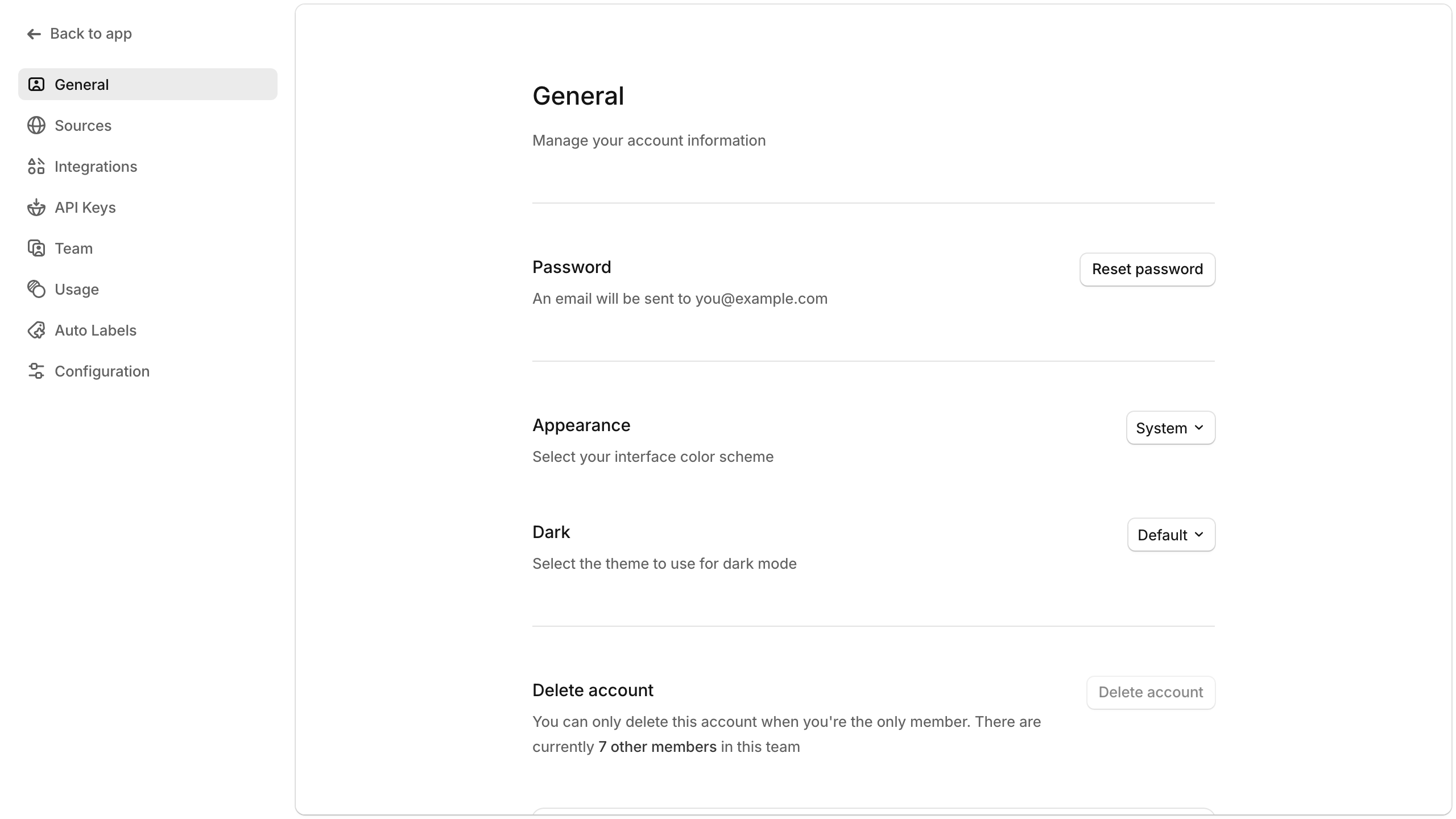Click the Delete account button

1151,692
